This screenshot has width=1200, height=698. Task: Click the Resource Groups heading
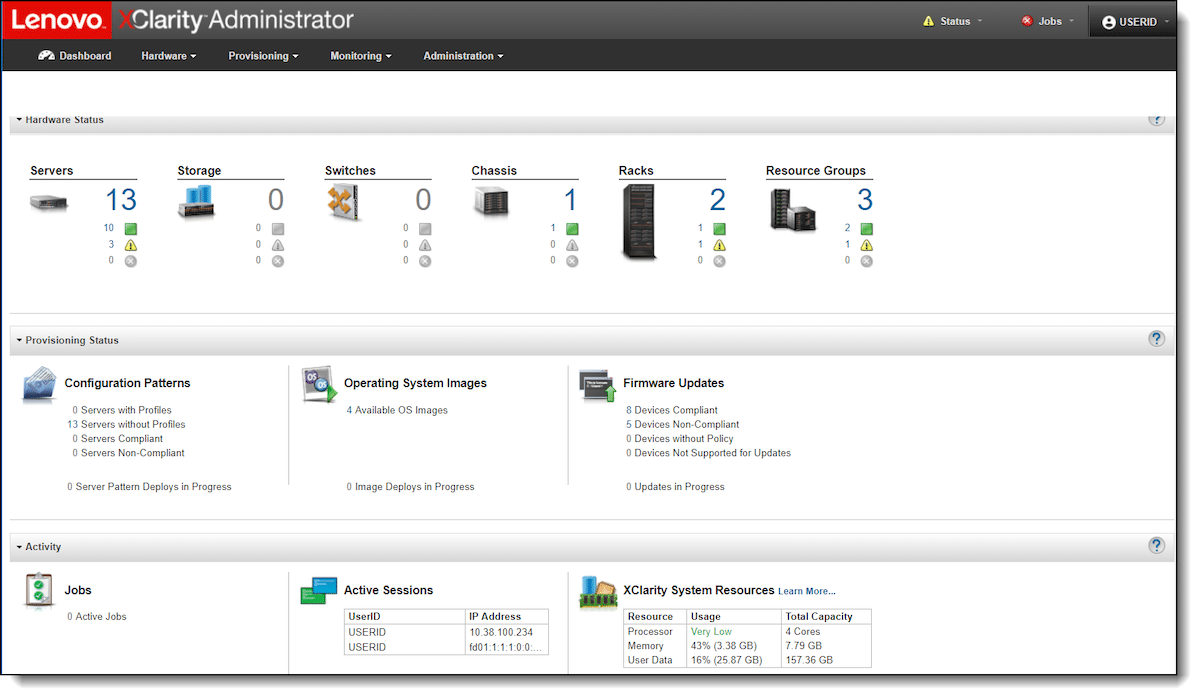[816, 171]
